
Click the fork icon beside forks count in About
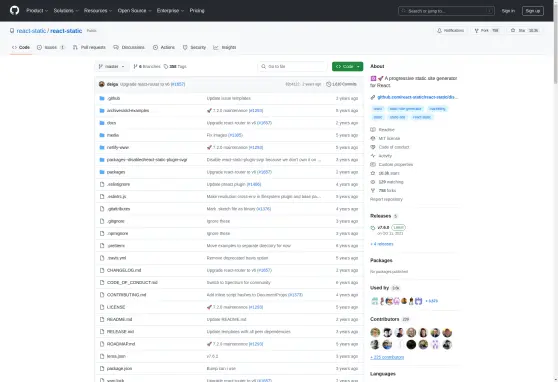click(x=373, y=190)
